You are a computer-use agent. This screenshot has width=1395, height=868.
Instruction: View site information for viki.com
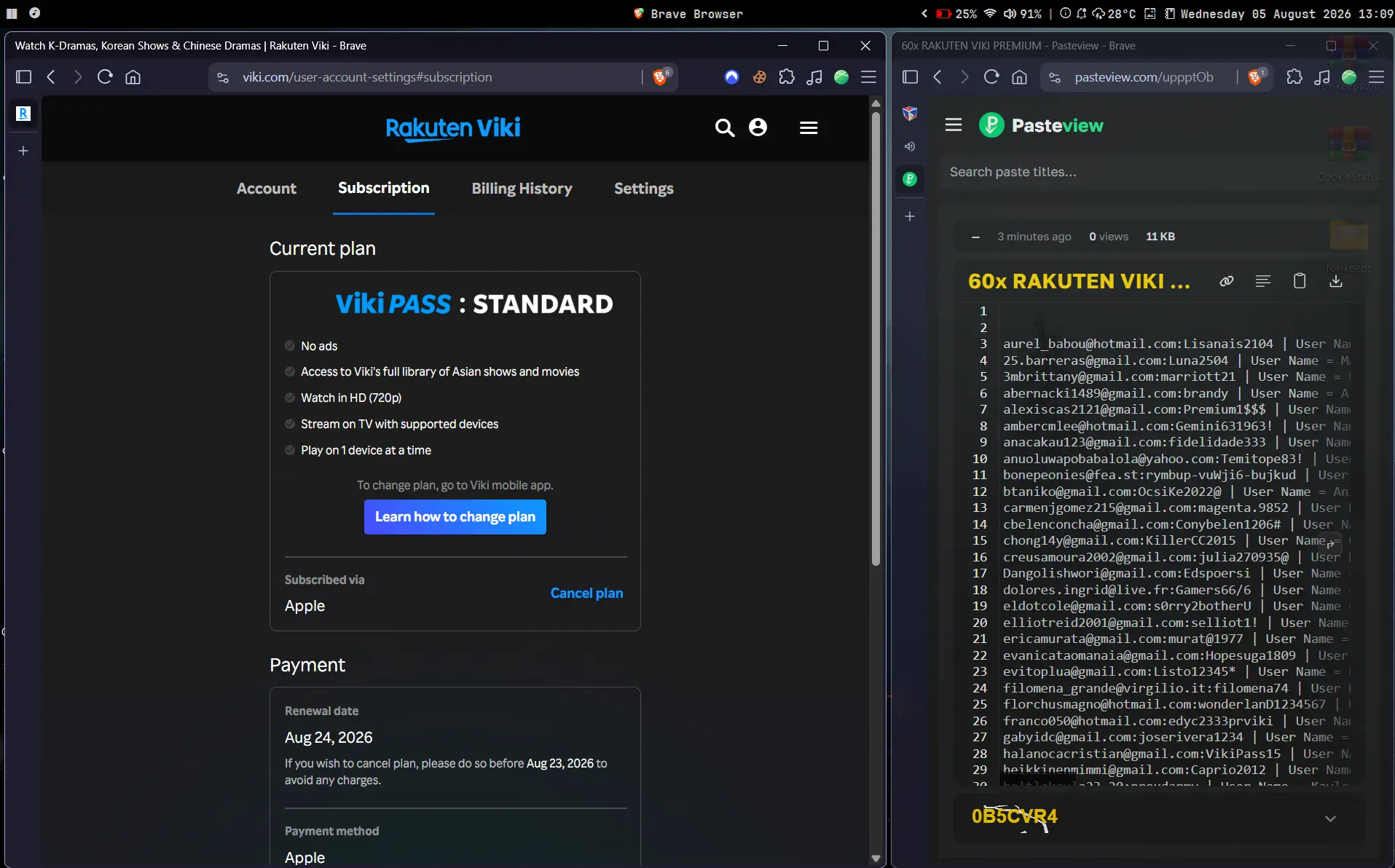coord(223,77)
